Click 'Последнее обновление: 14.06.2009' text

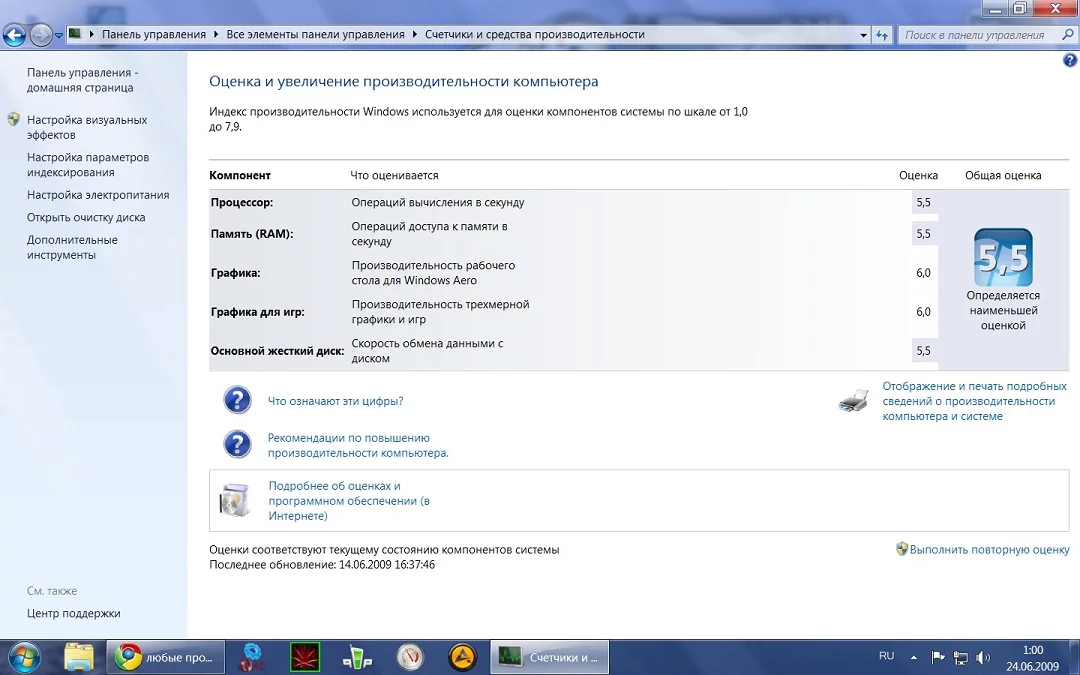pos(322,565)
